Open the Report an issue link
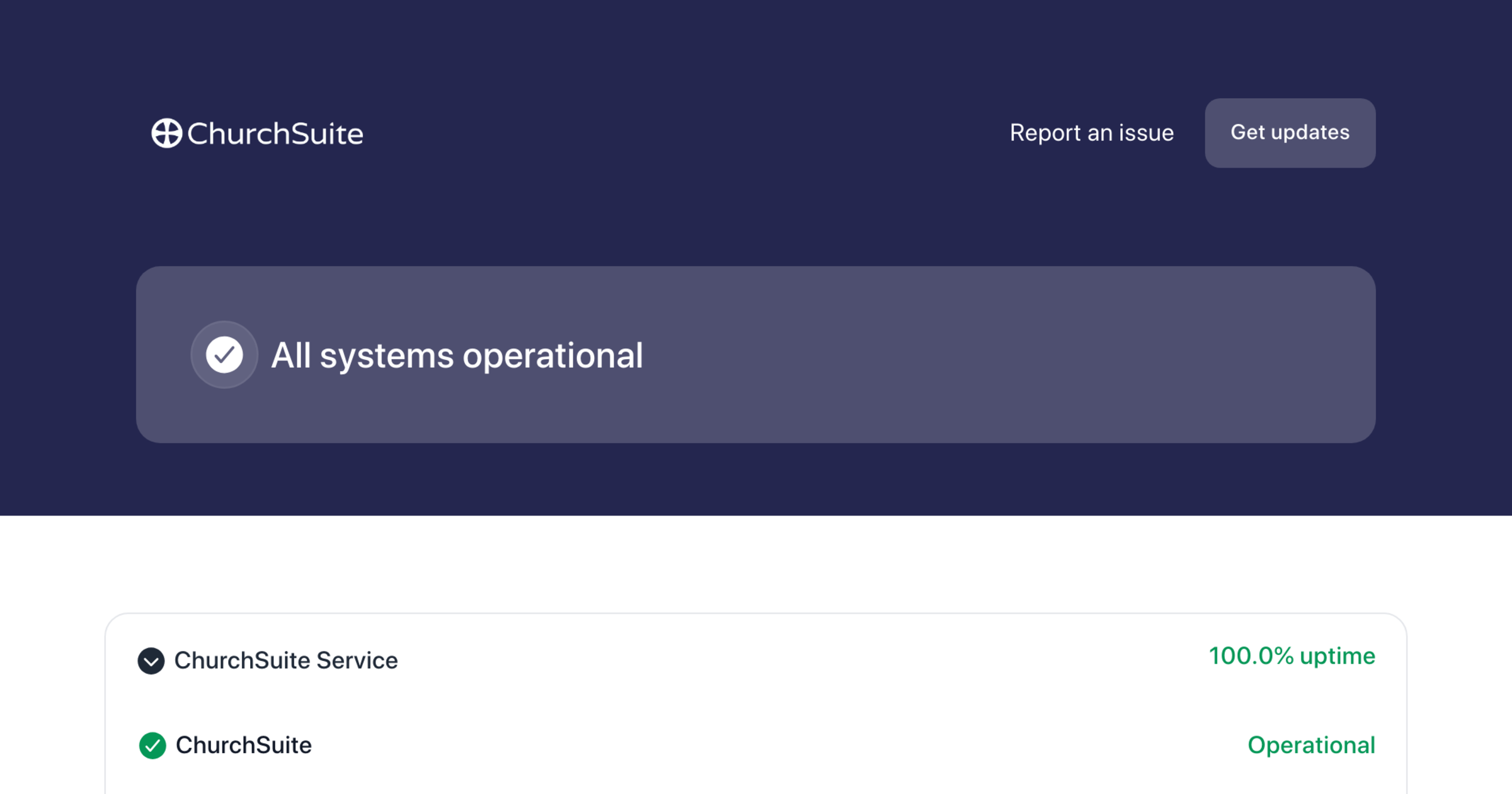 [x=1091, y=133]
